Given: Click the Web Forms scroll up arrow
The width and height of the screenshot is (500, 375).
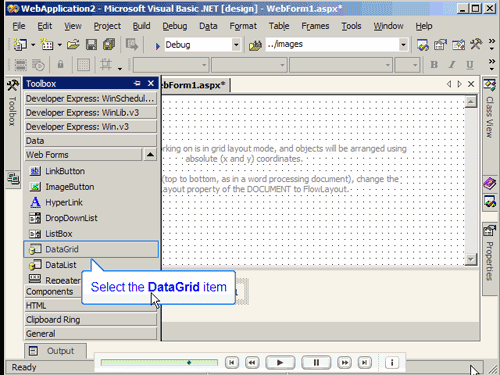Looking at the screenshot, I should 150,155.
